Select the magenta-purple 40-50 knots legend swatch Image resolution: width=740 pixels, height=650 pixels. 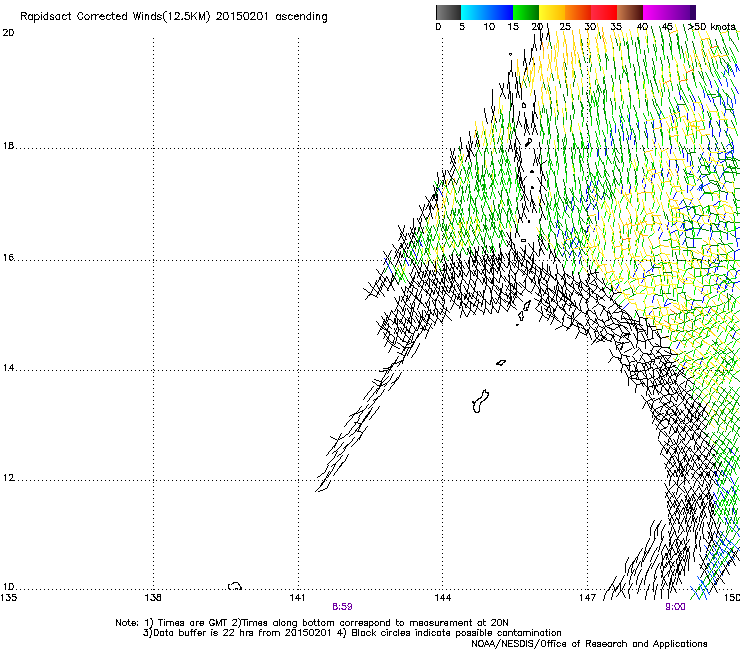pyautogui.click(x=669, y=12)
